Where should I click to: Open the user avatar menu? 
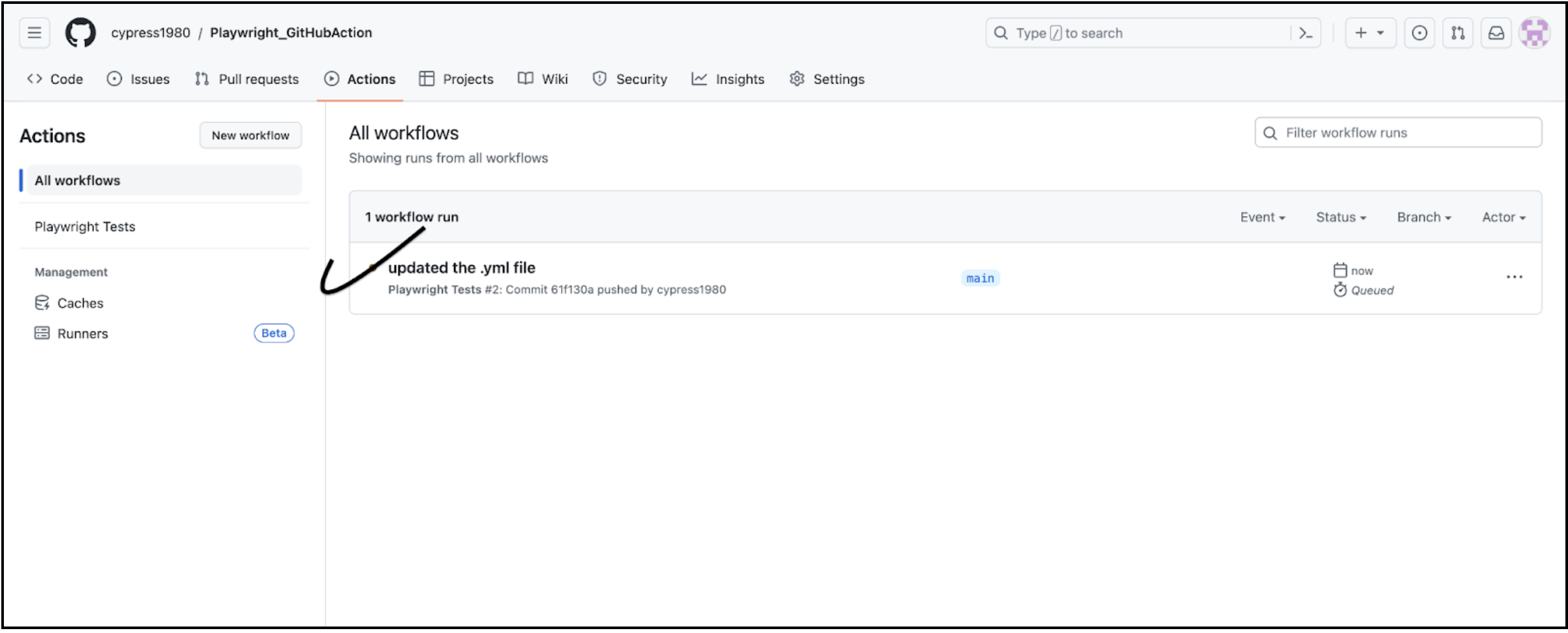[1534, 33]
